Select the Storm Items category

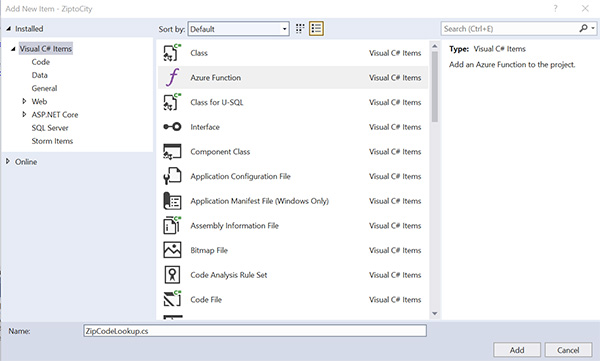point(52,141)
